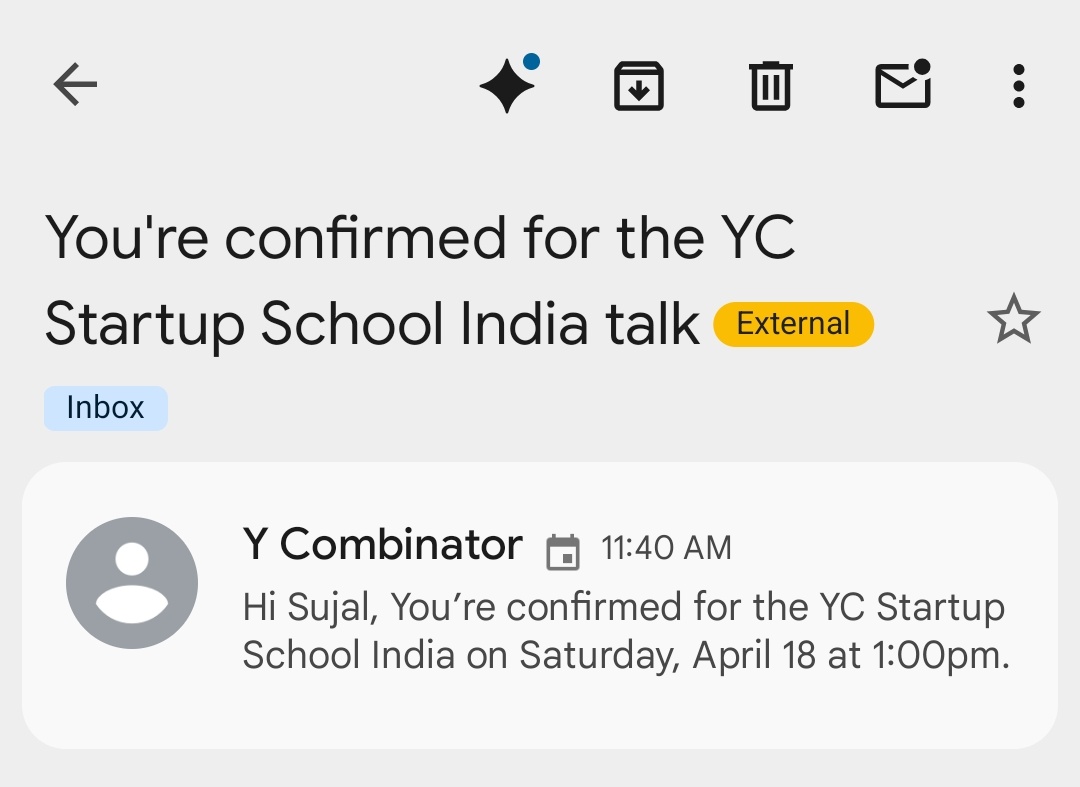Delete email with the trash icon
Viewport: 1080px width, 787px height.
pyautogui.click(x=770, y=86)
